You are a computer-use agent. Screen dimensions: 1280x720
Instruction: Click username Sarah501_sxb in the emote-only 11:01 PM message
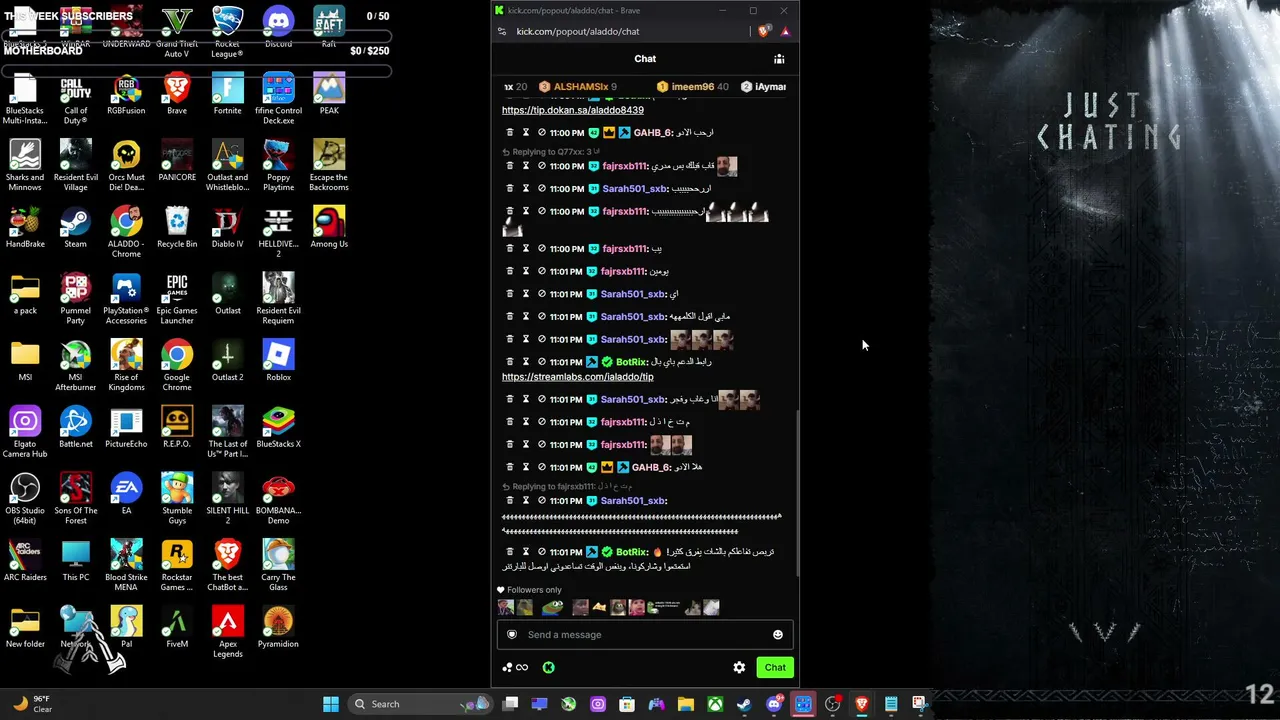point(633,339)
